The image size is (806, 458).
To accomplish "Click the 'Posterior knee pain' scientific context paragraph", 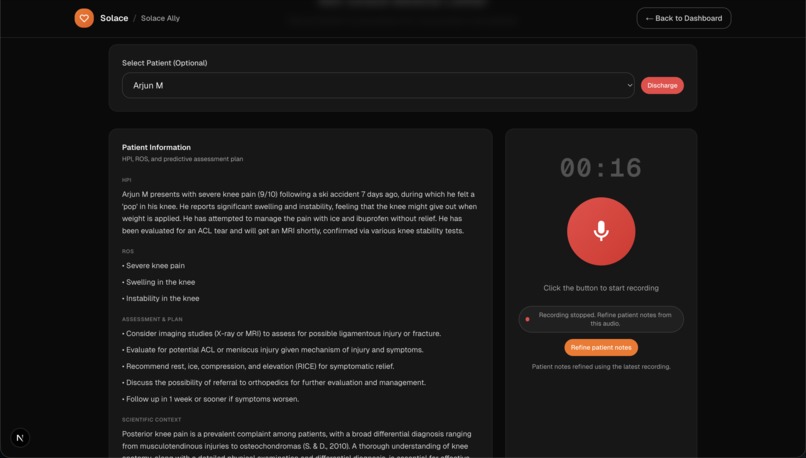I will coord(297,445).
